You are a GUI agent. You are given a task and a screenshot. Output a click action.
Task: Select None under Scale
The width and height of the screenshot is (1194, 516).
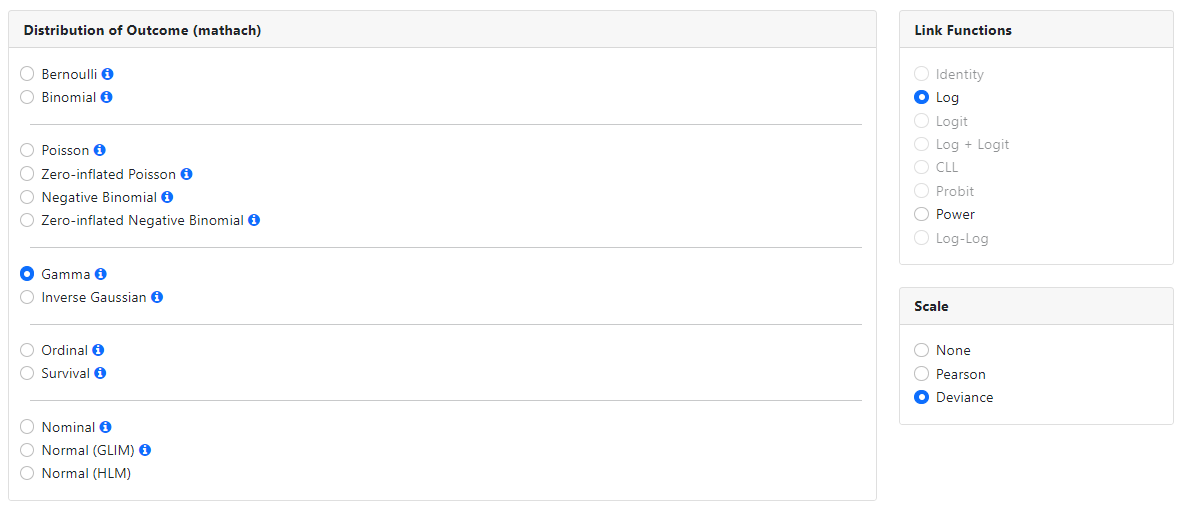coord(922,350)
